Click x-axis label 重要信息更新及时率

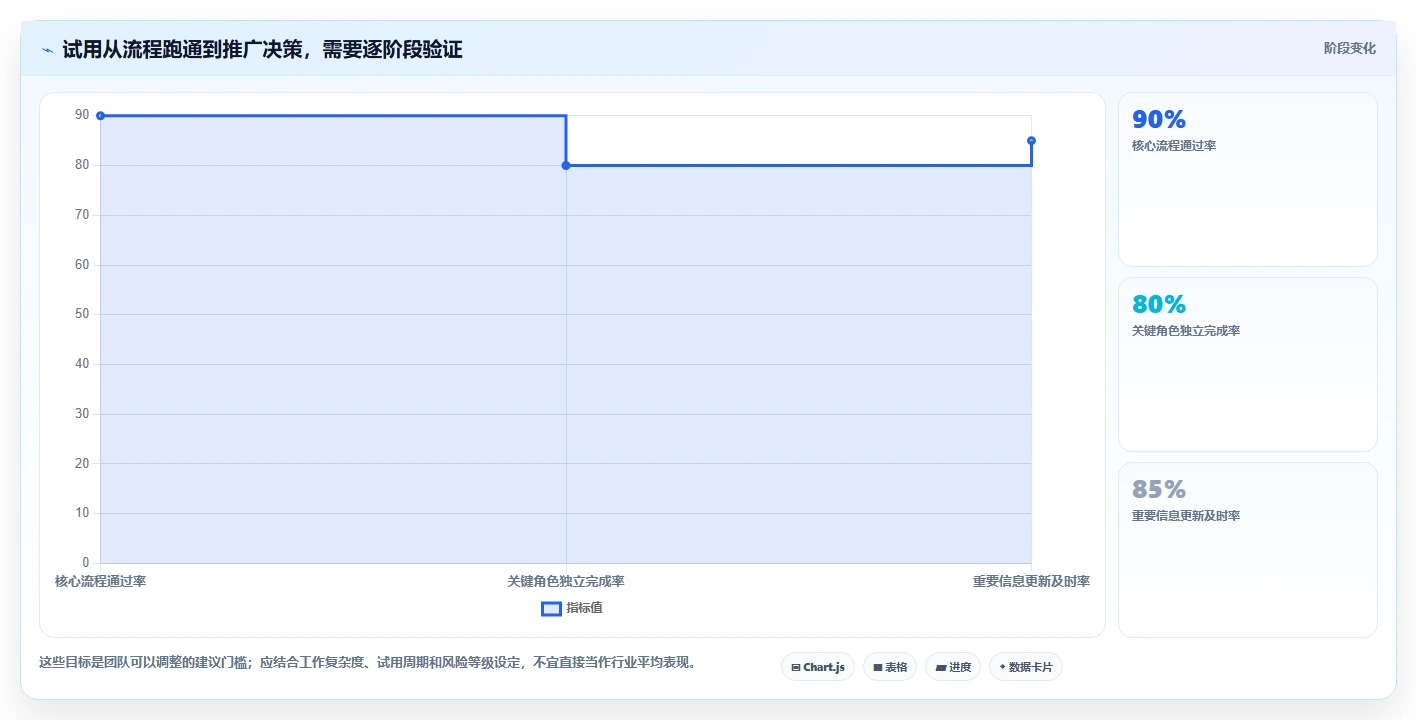coord(1031,581)
